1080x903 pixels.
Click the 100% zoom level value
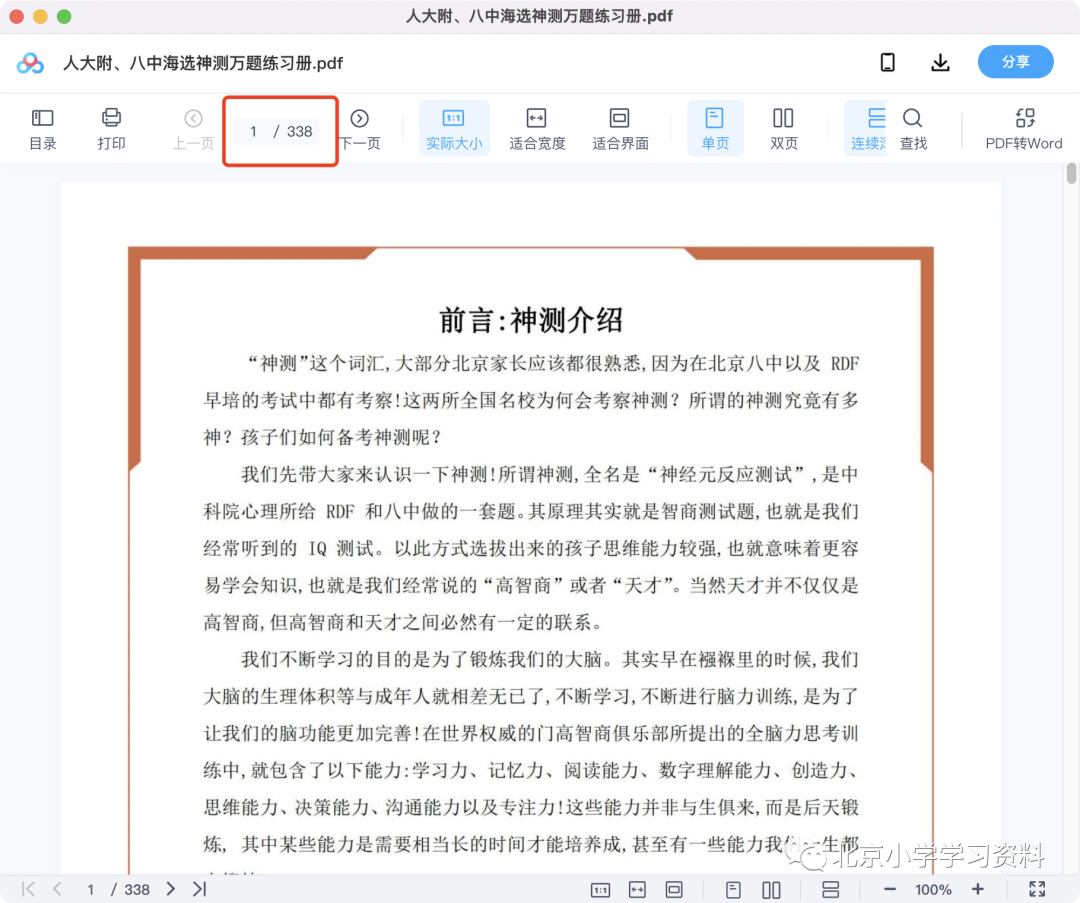click(x=933, y=889)
